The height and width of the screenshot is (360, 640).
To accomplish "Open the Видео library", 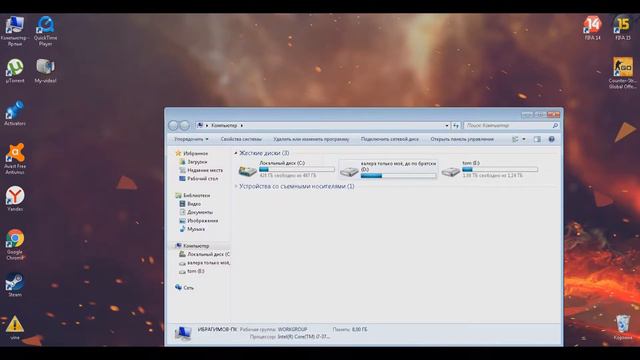I will [x=194, y=204].
